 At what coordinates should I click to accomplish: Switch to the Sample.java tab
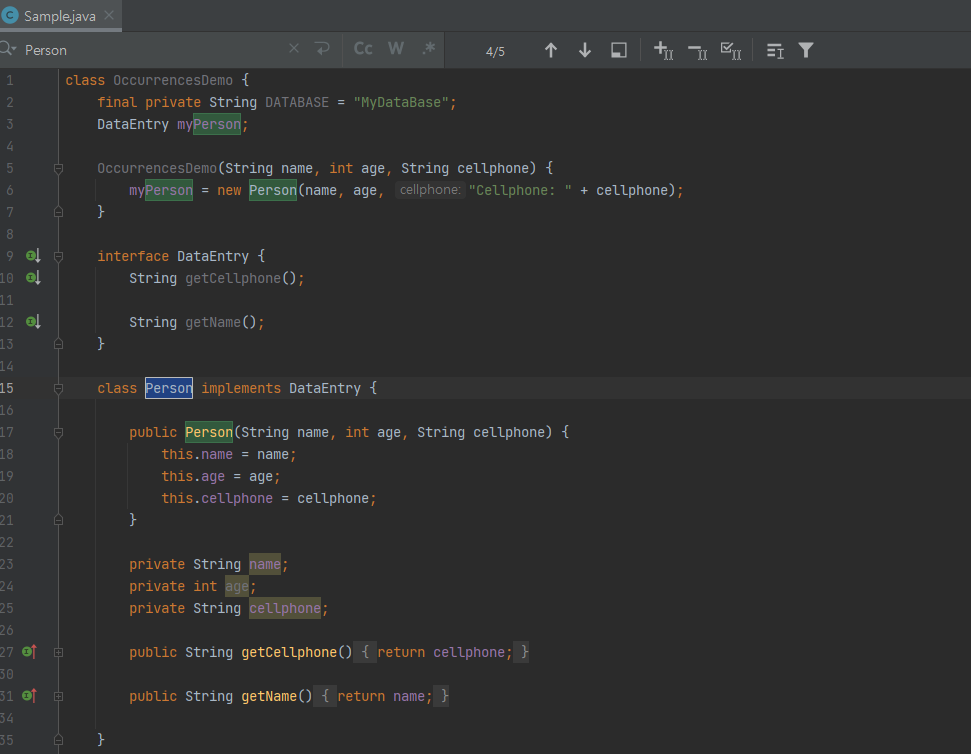(x=59, y=16)
